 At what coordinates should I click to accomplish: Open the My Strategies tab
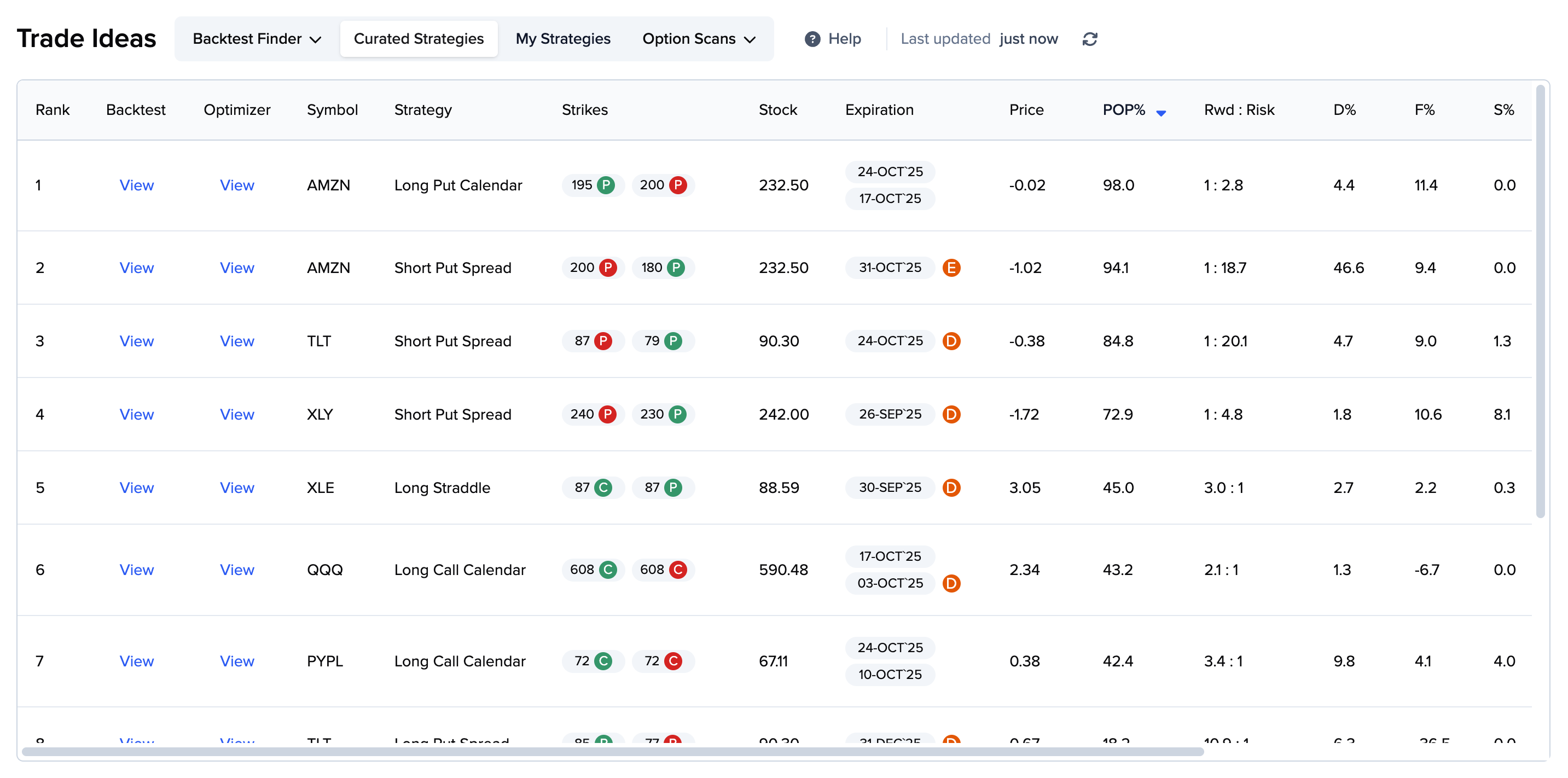(x=562, y=39)
